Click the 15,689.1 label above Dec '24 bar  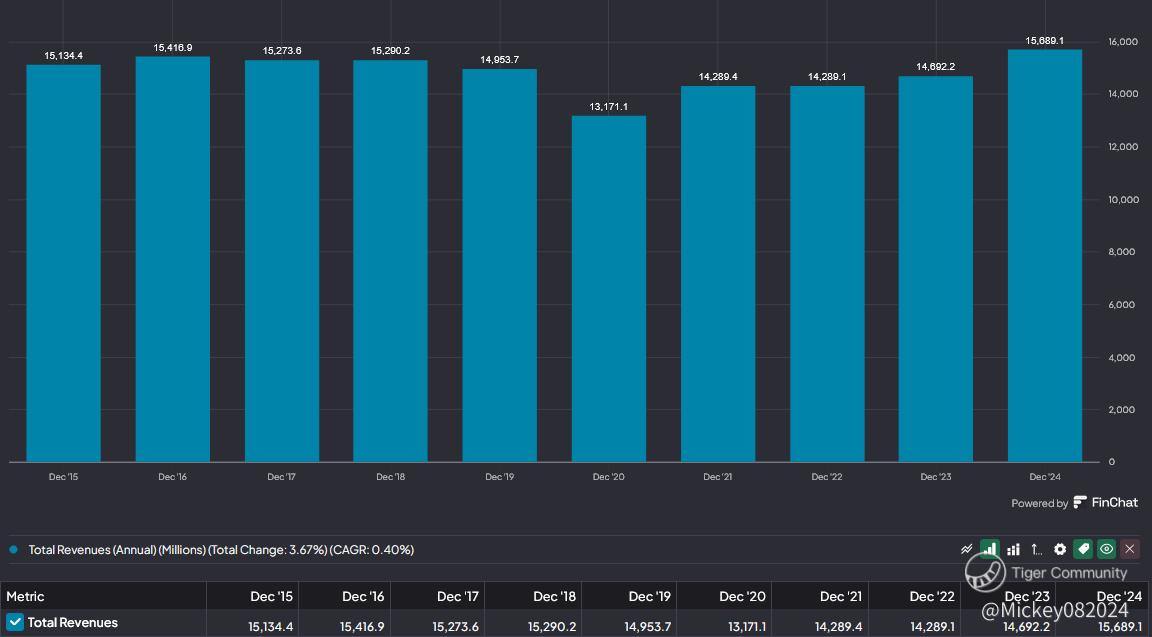point(1045,40)
